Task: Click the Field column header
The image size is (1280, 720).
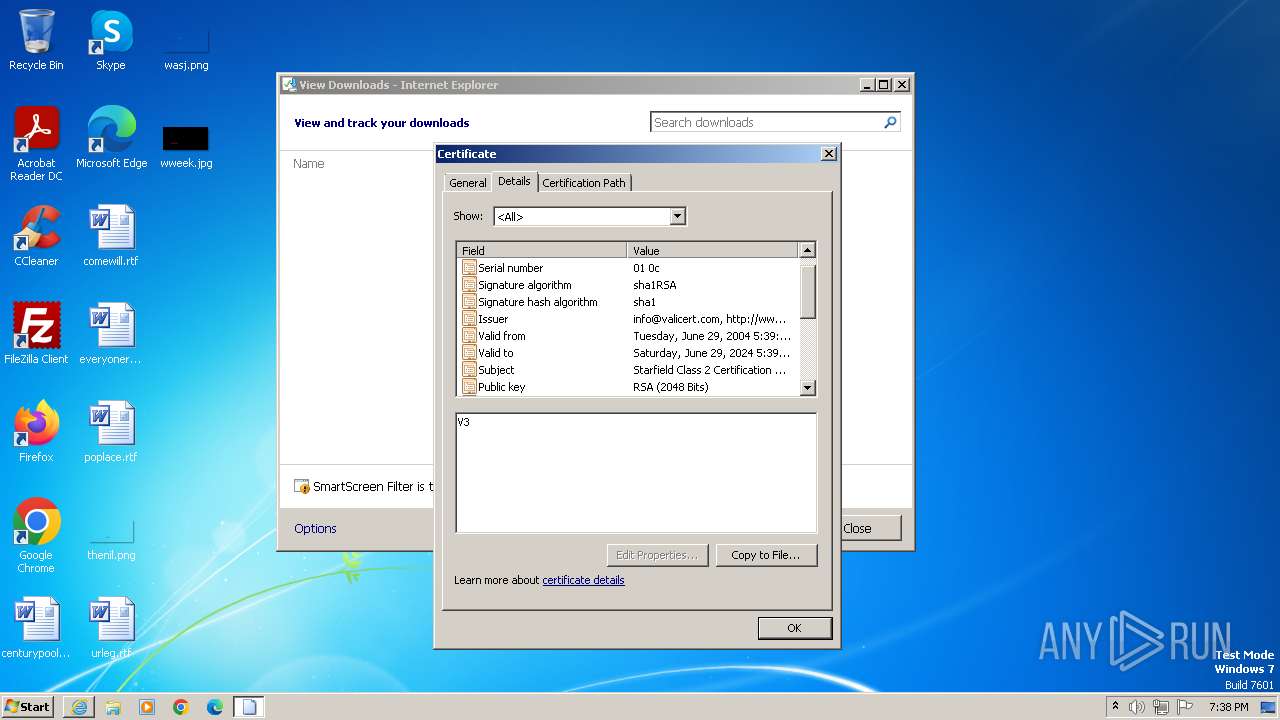Action: [542, 250]
